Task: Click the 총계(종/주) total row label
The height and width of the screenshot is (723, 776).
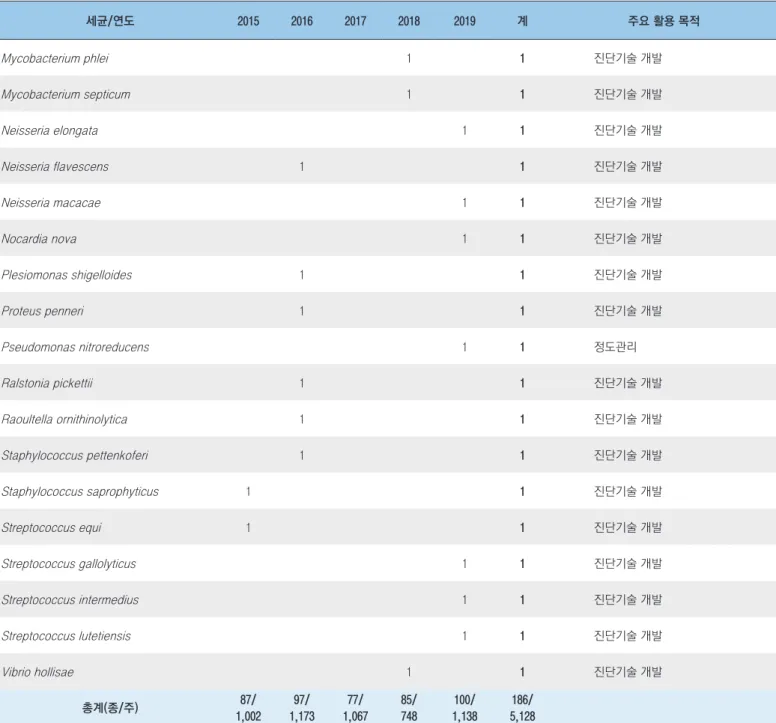Action: (110, 708)
